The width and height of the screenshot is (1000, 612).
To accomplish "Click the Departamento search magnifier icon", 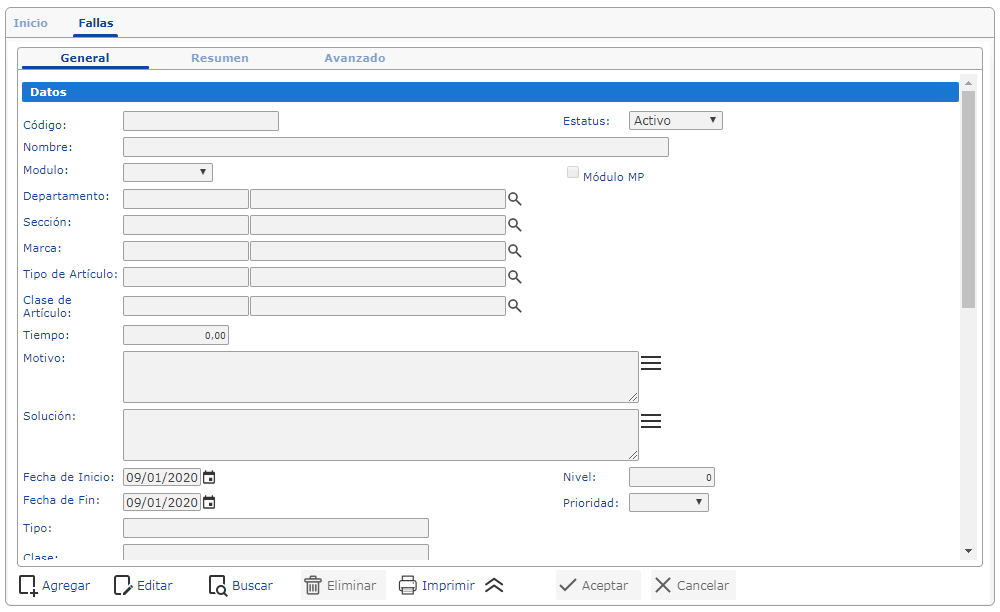I will 515,199.
